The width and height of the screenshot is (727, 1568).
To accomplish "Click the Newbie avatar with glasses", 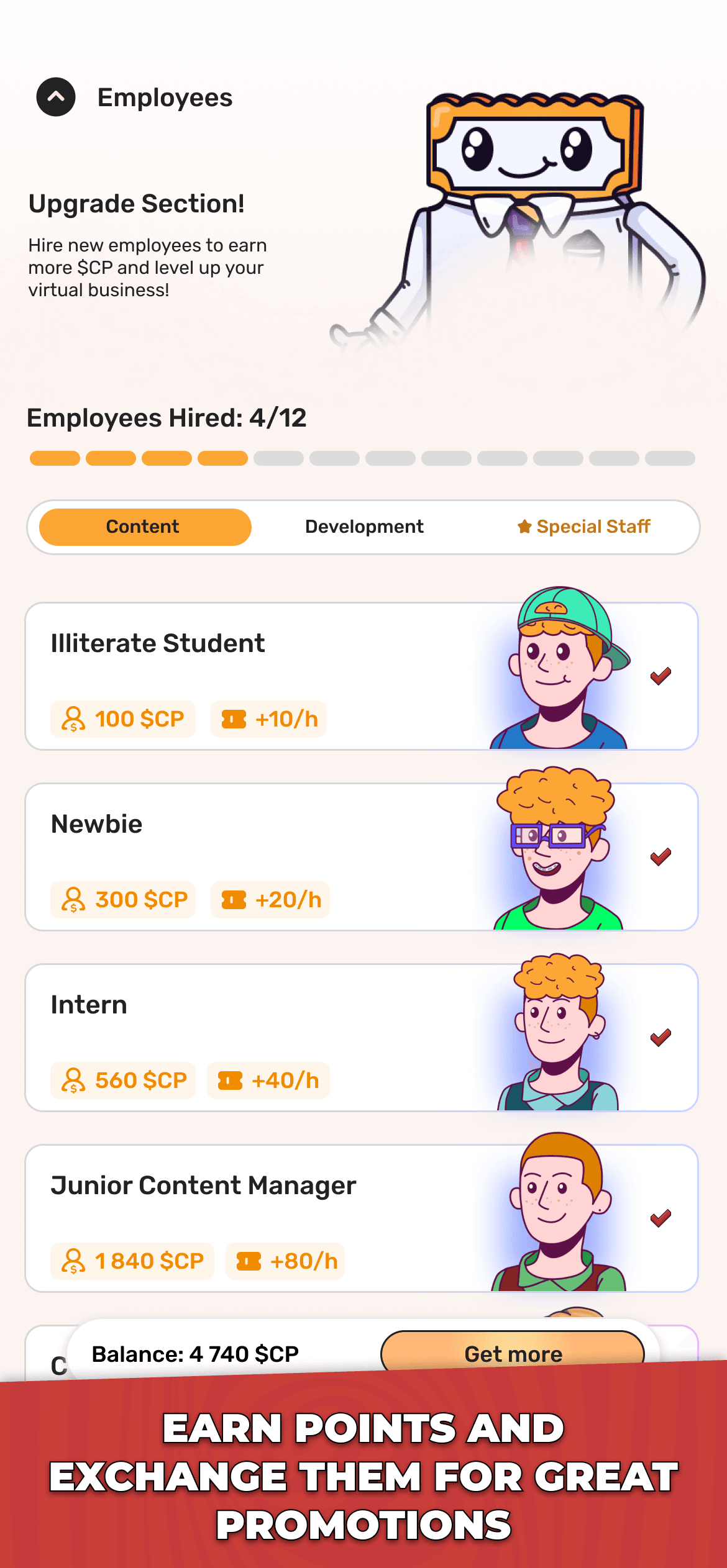I will coord(556,851).
